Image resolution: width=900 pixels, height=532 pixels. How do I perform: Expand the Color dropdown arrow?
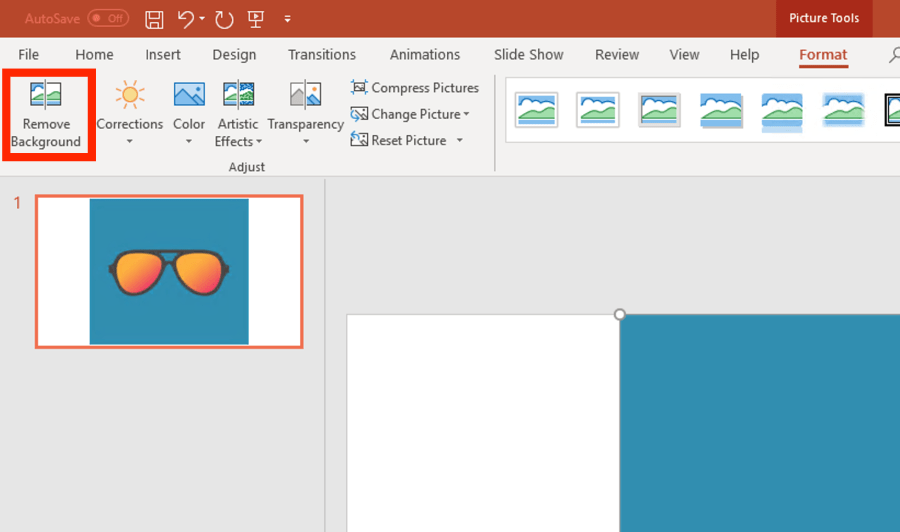click(189, 142)
